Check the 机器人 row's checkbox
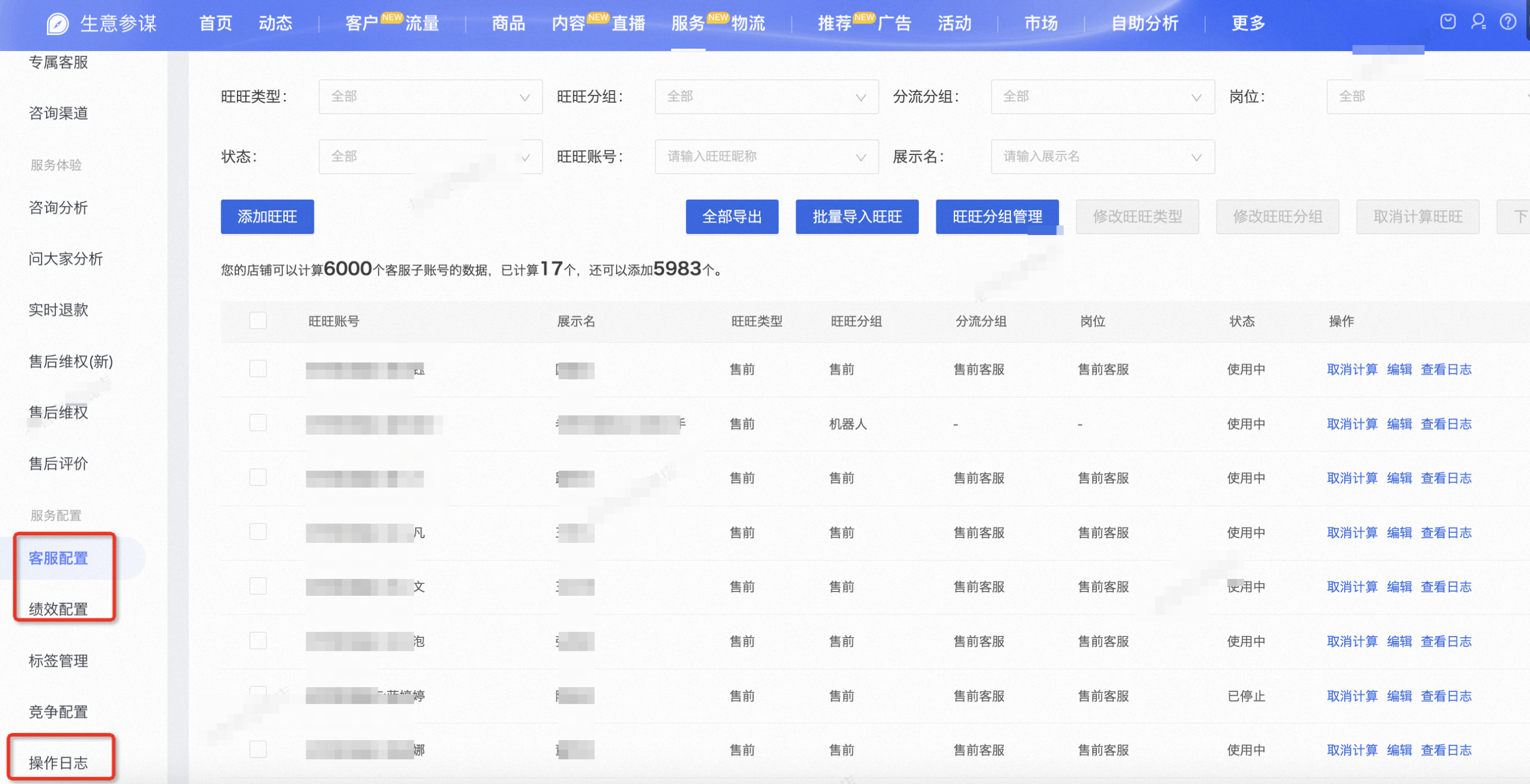This screenshot has width=1530, height=784. [258, 423]
